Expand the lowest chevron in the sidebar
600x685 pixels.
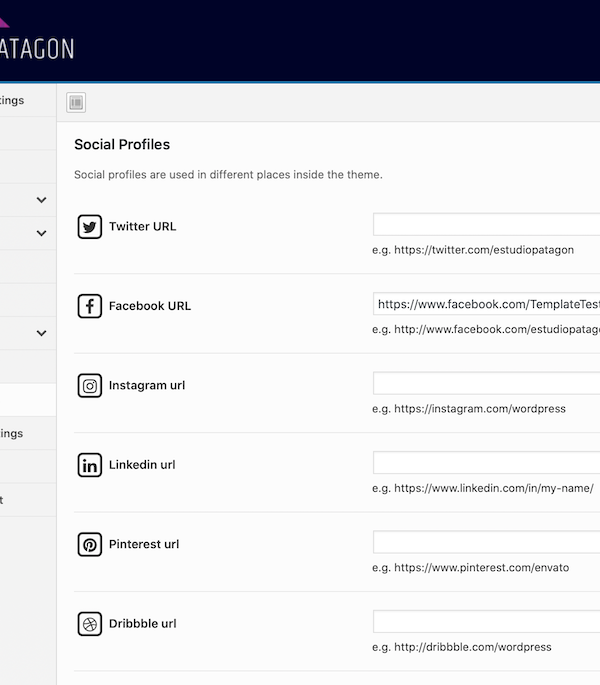coord(41,333)
